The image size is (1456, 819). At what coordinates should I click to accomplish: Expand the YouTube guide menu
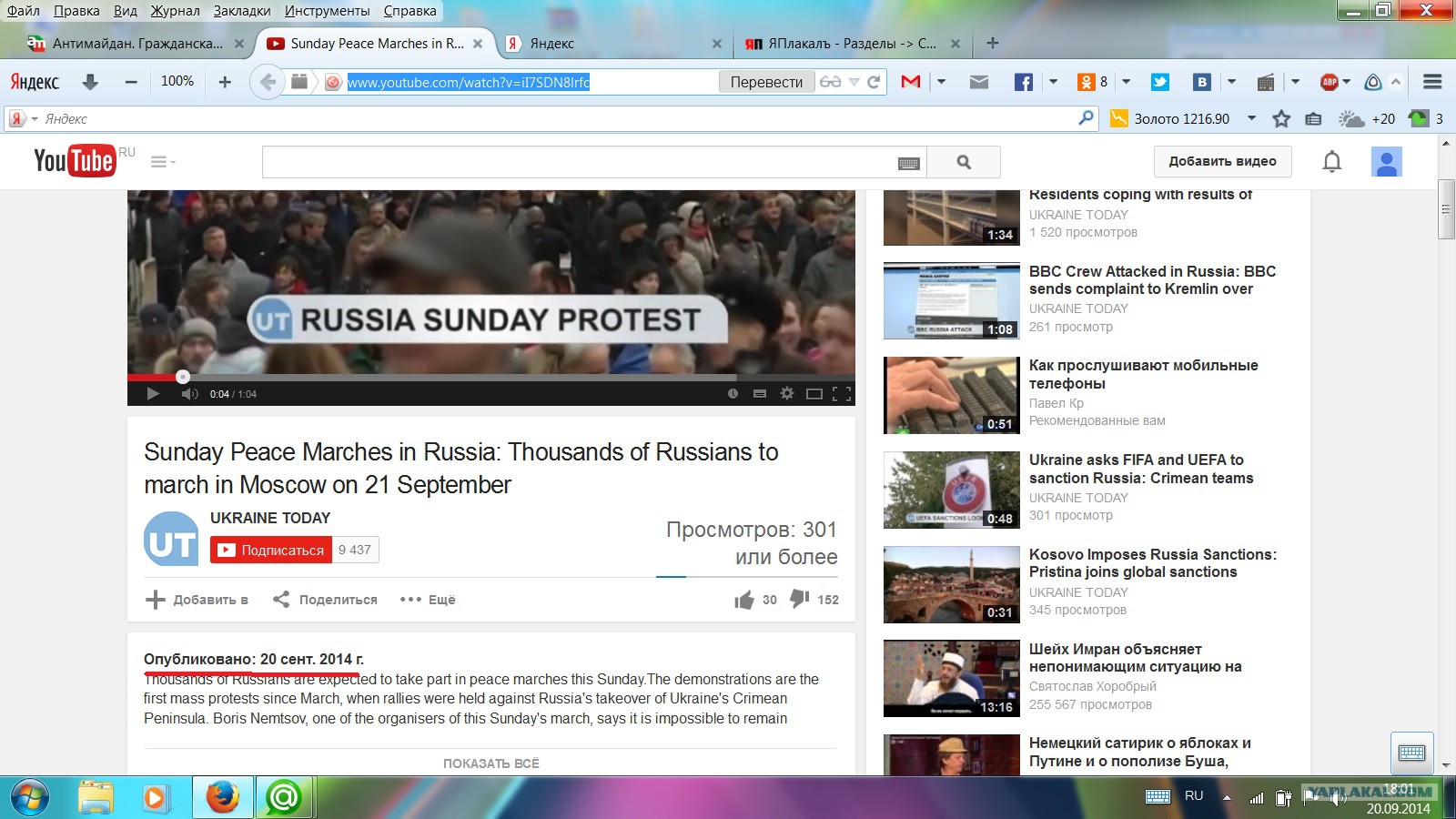coord(163,162)
